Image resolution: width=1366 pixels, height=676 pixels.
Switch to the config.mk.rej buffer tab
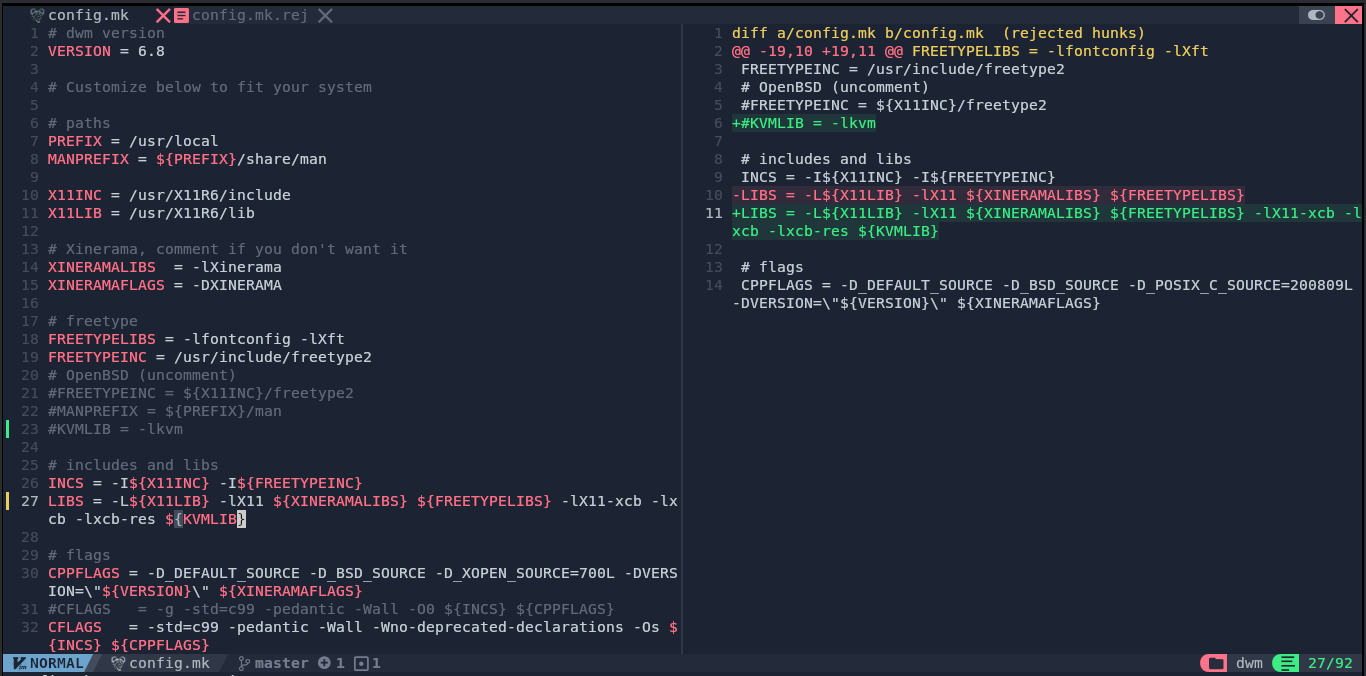(x=250, y=15)
